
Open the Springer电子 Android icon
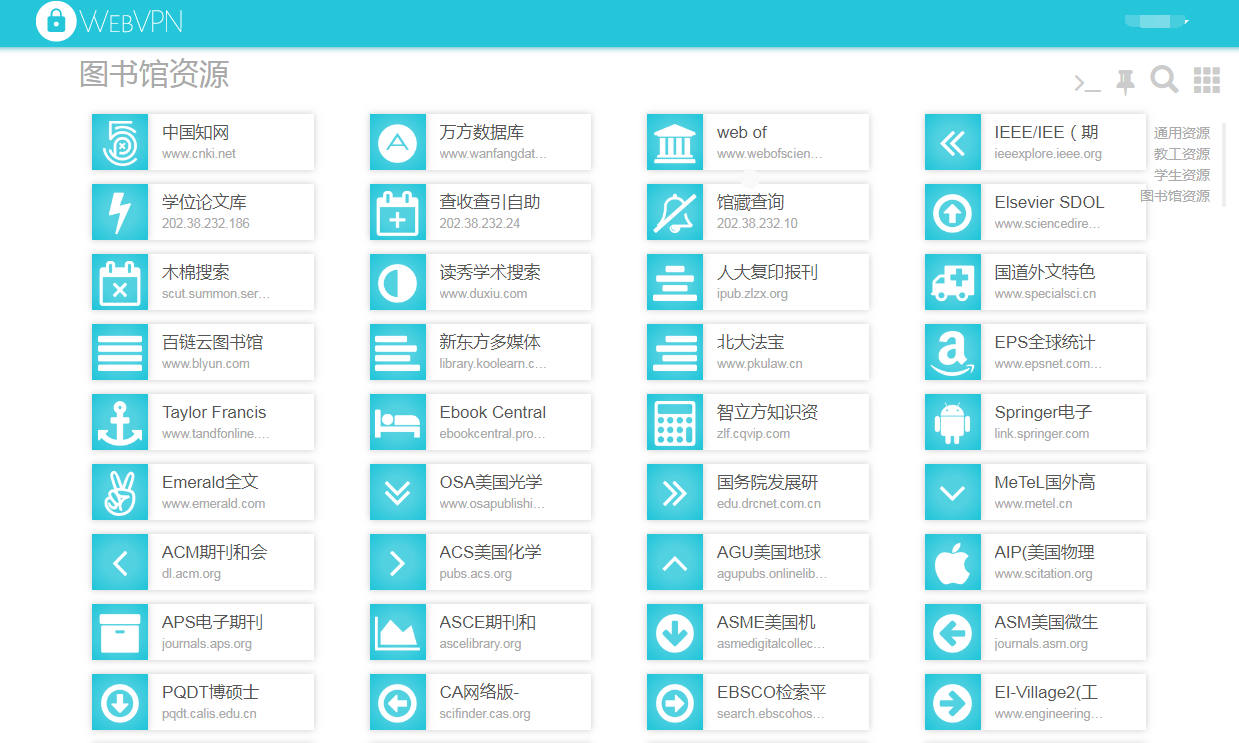tap(953, 422)
